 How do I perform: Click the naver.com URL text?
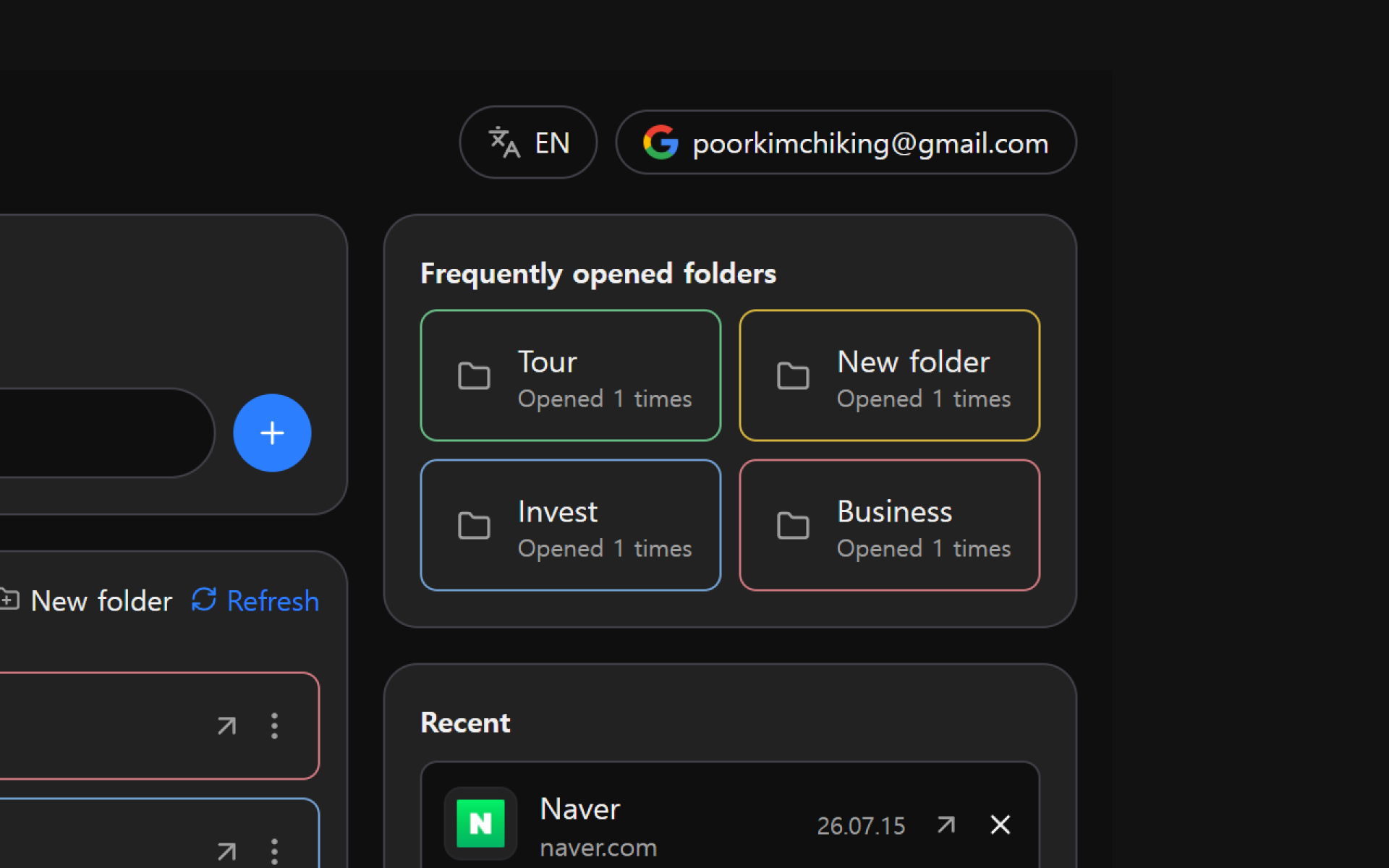click(x=598, y=848)
